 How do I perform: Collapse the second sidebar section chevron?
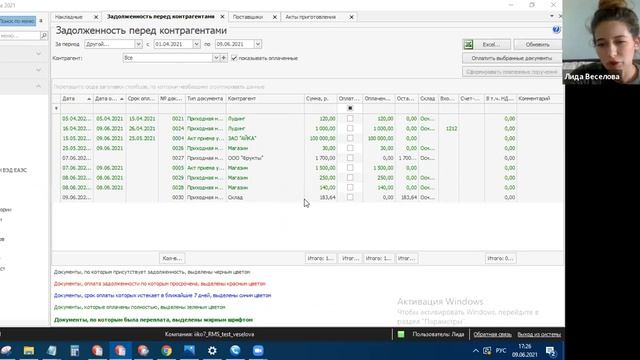point(38,70)
